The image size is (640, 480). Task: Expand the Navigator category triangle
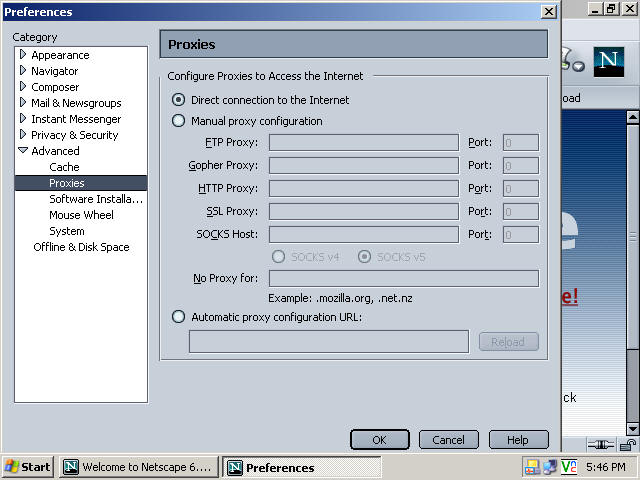(x=23, y=70)
